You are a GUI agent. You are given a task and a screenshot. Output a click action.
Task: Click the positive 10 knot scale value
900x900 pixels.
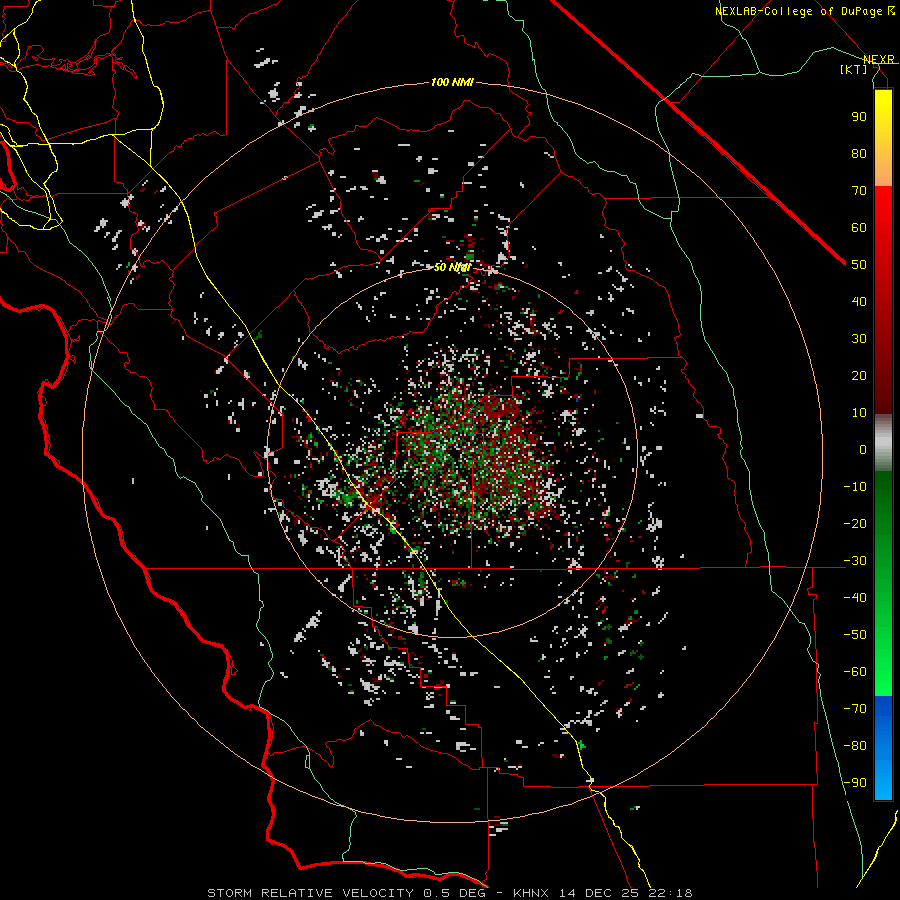859,413
